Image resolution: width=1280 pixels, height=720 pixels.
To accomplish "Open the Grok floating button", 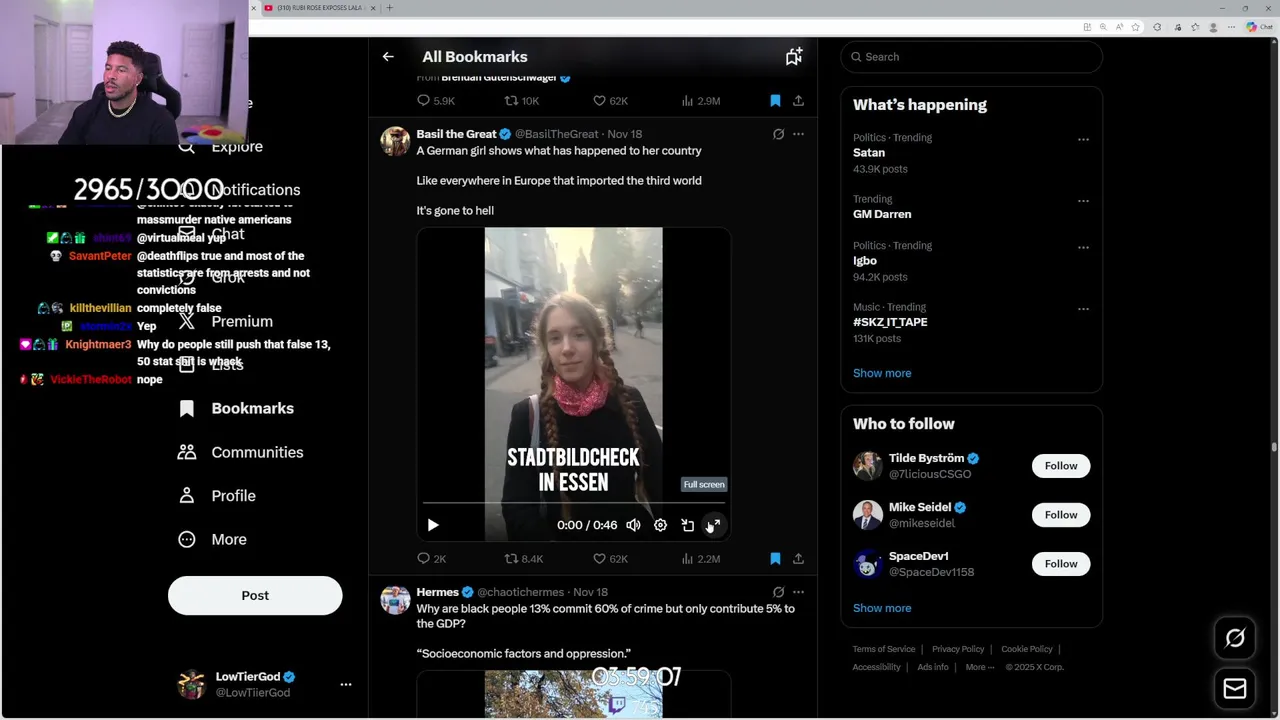I will (1235, 638).
